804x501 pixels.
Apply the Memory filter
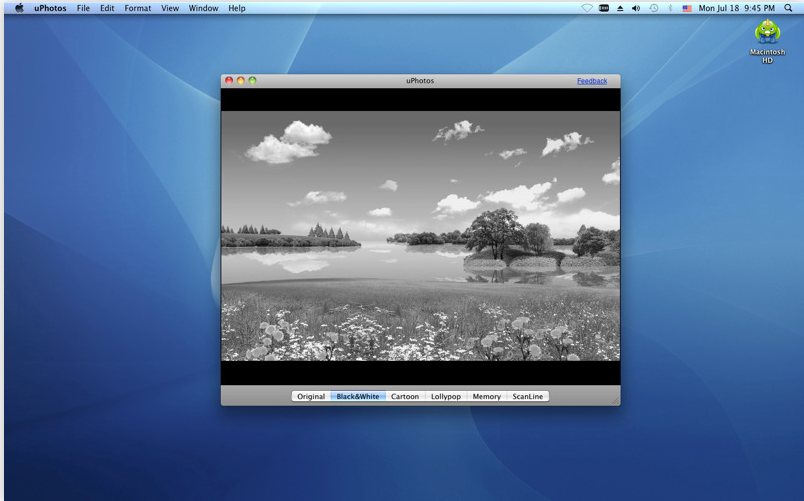tap(487, 396)
